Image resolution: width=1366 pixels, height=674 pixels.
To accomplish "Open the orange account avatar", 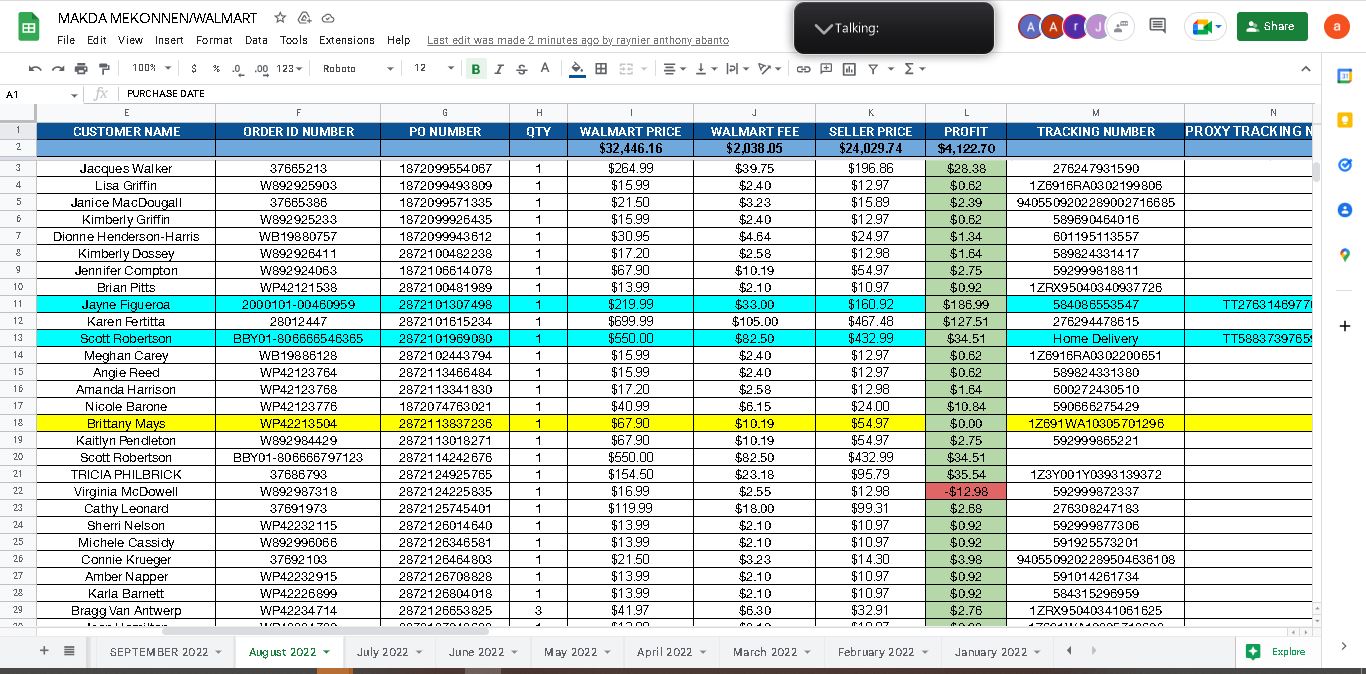I will pyautogui.click(x=1337, y=27).
